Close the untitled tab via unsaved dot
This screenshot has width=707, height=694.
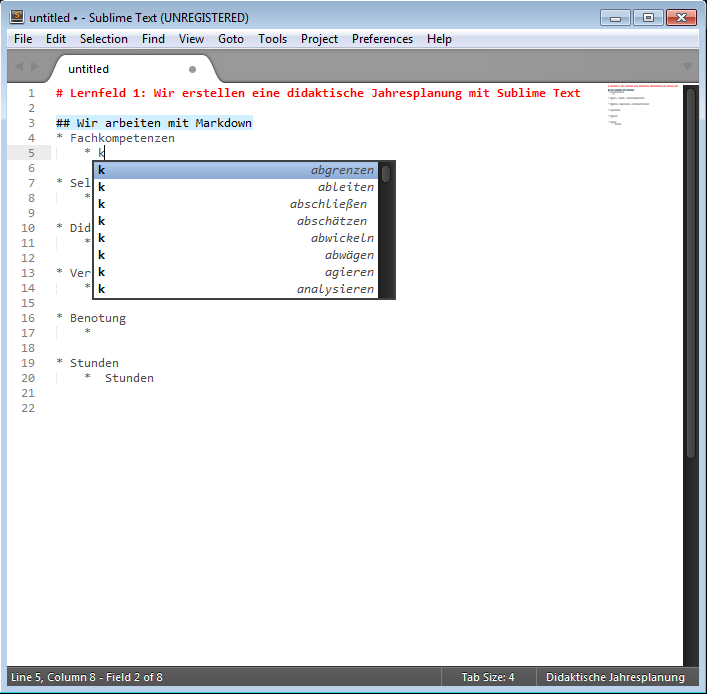pos(193,69)
